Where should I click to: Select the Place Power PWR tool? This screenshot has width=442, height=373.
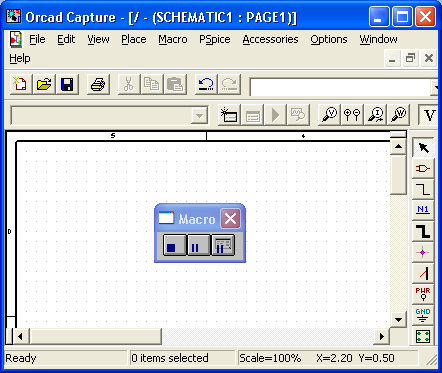pos(423,294)
